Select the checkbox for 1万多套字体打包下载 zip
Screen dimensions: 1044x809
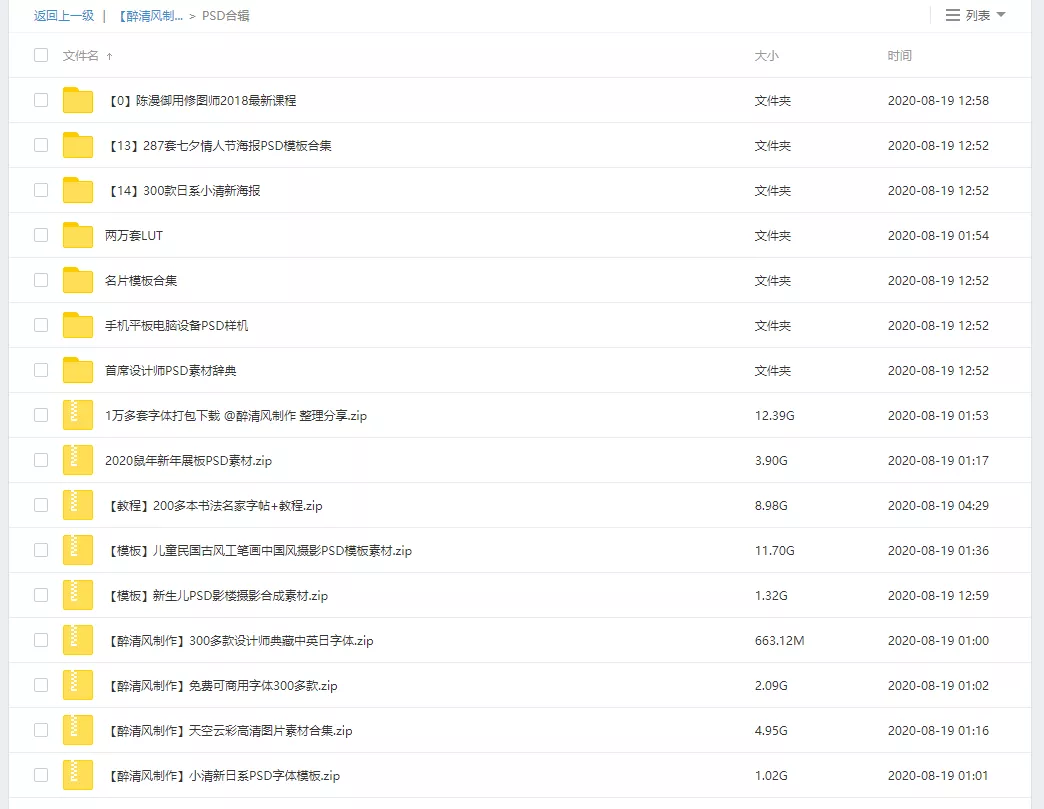[41, 415]
